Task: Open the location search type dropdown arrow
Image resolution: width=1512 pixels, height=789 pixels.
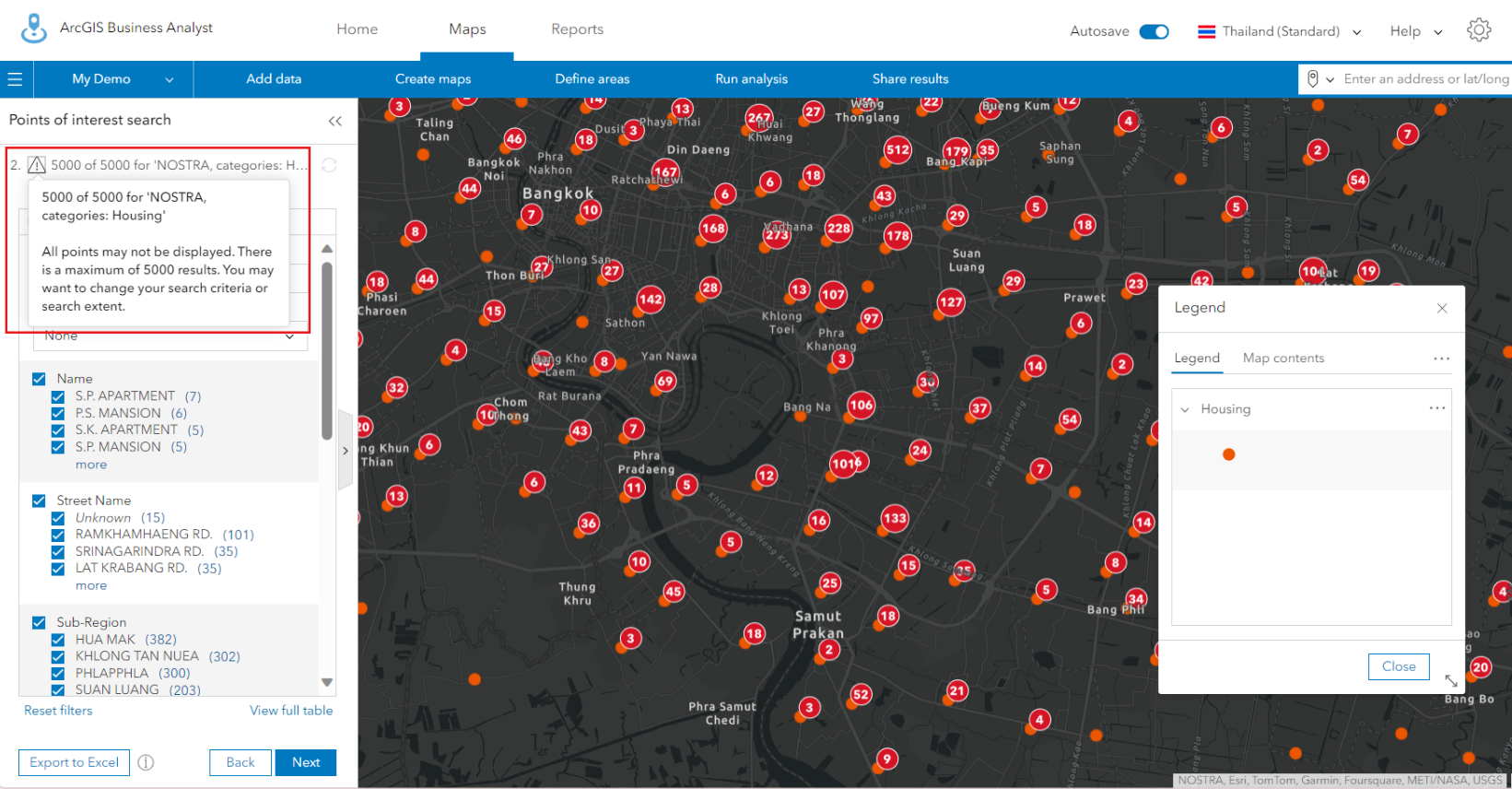Action: tap(1330, 80)
